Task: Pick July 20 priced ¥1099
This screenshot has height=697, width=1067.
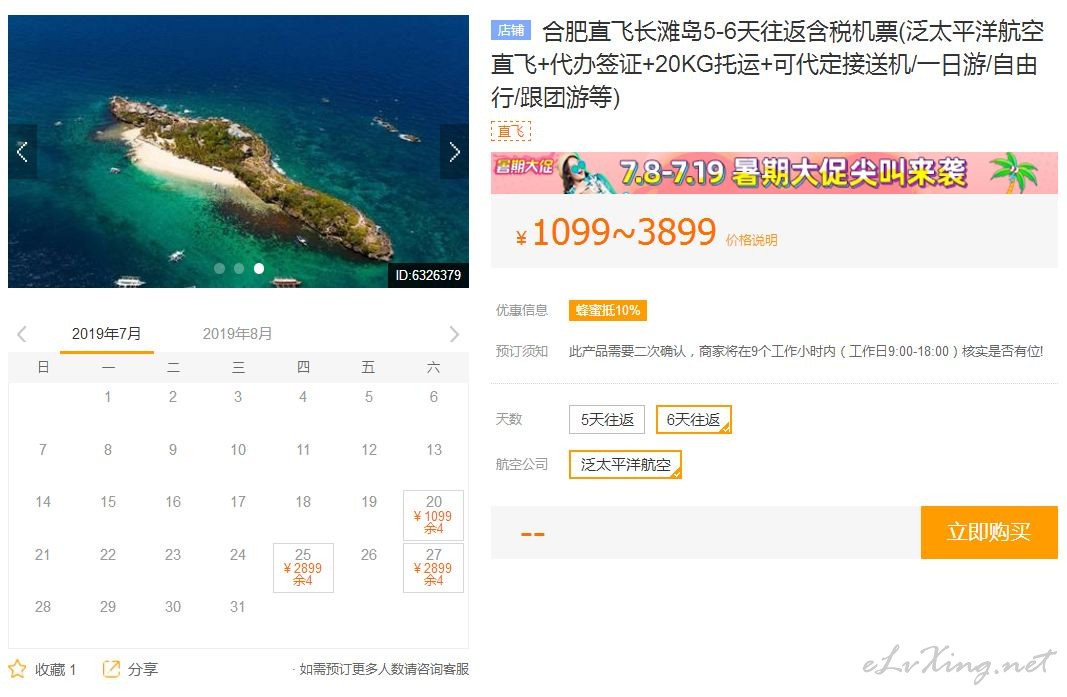Action: click(433, 515)
